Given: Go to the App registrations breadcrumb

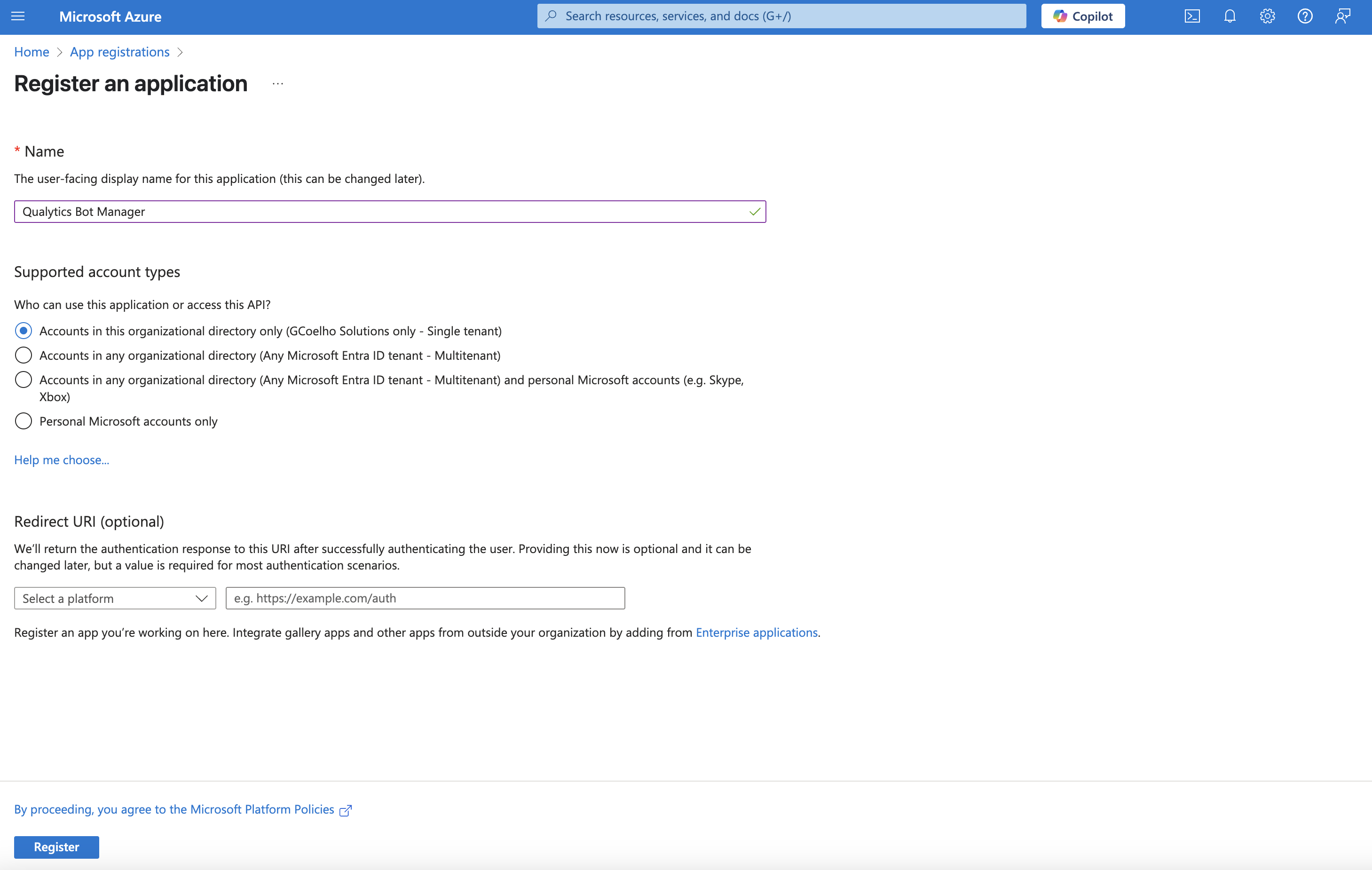Looking at the screenshot, I should coord(119,52).
